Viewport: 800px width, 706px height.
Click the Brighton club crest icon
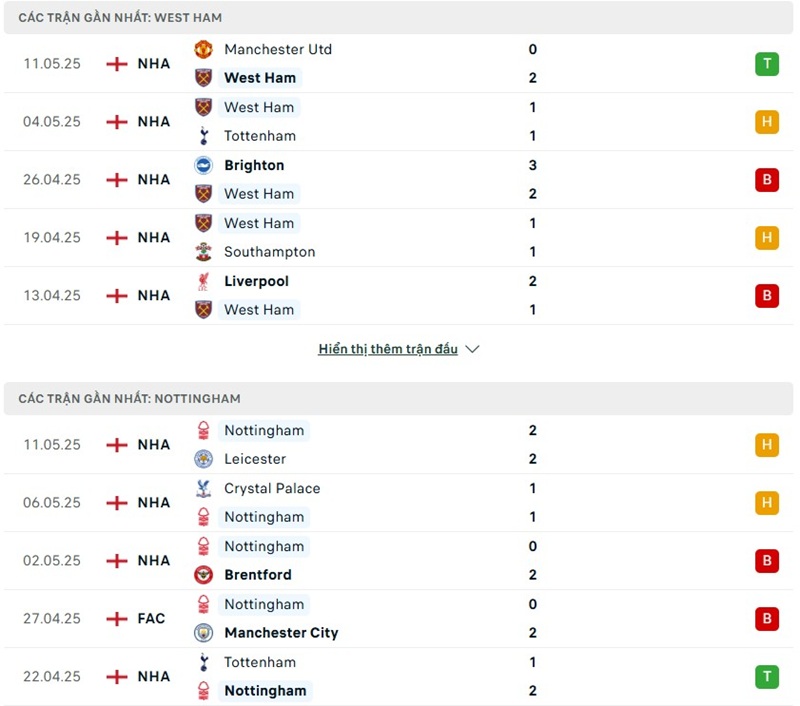[204, 165]
